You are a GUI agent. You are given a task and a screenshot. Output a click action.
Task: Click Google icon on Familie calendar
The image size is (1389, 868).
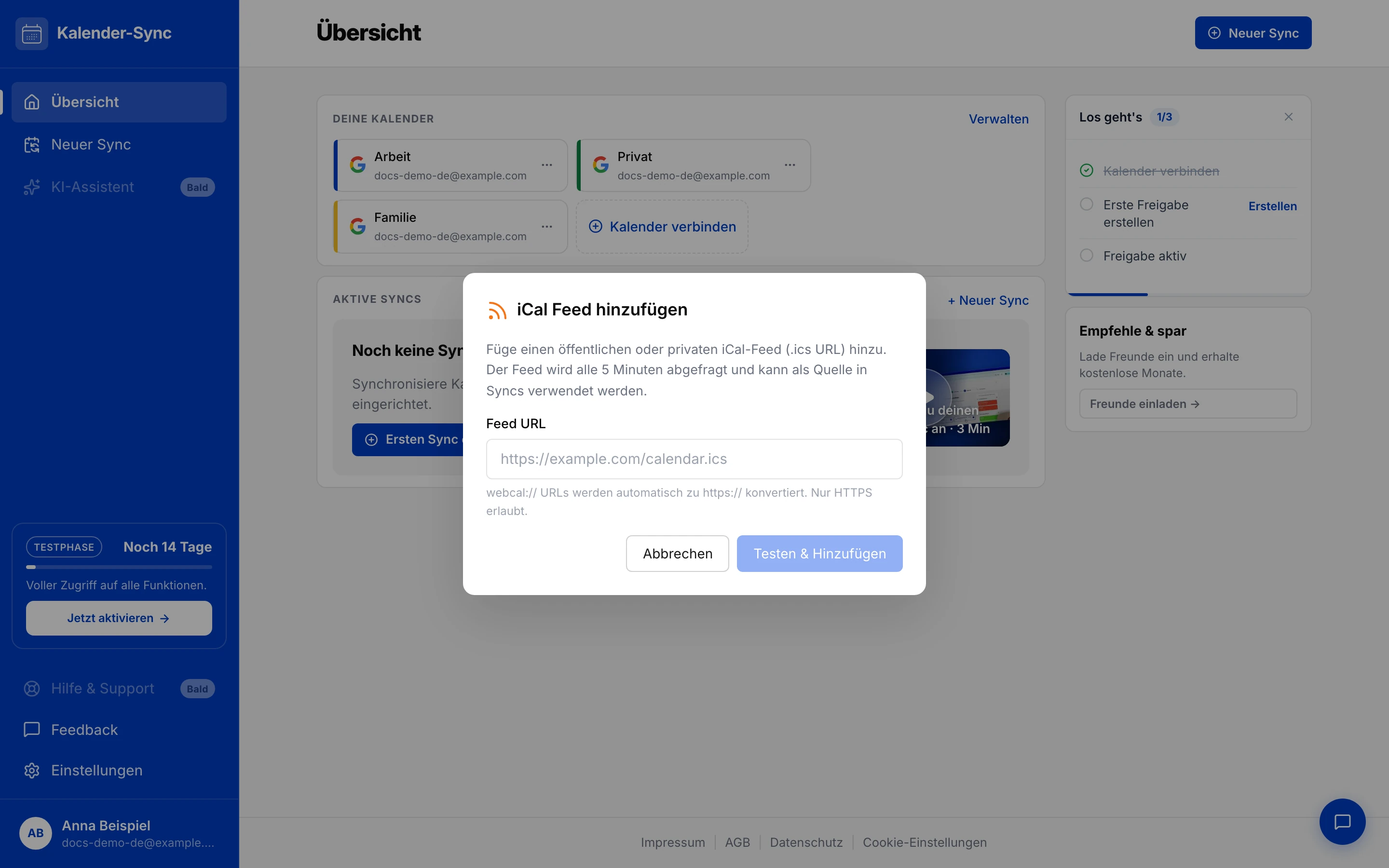[357, 226]
